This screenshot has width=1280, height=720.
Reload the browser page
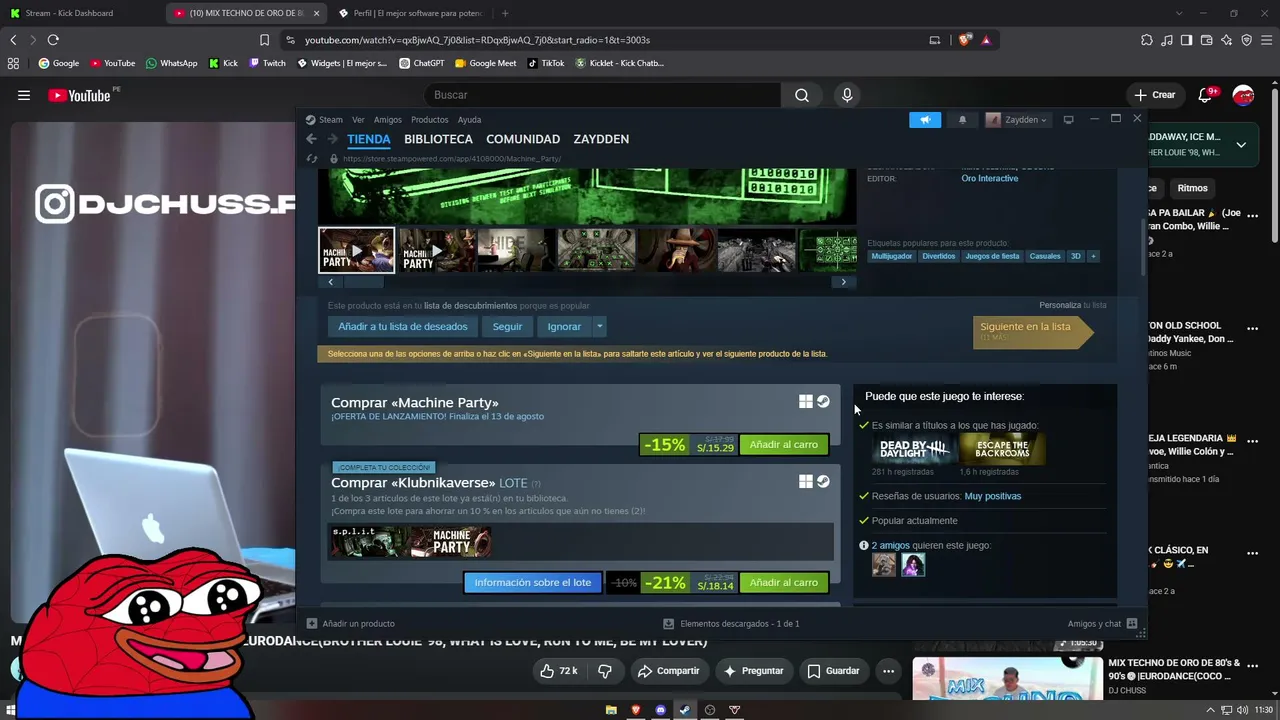click(53, 40)
